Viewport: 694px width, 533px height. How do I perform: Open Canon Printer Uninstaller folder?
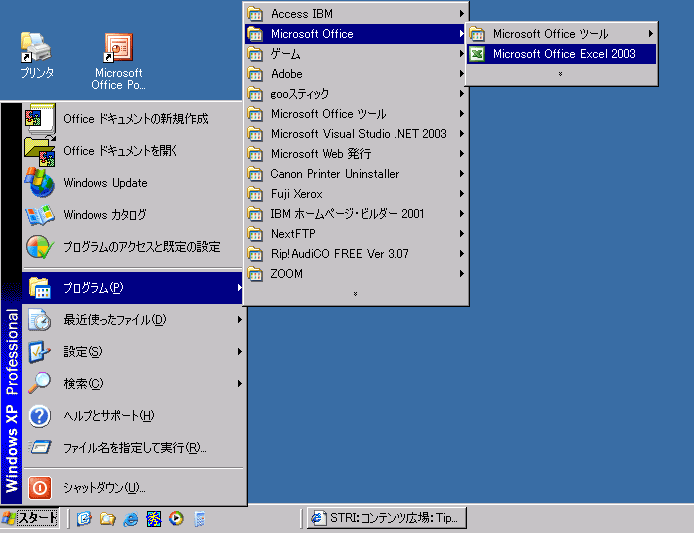[x=356, y=174]
